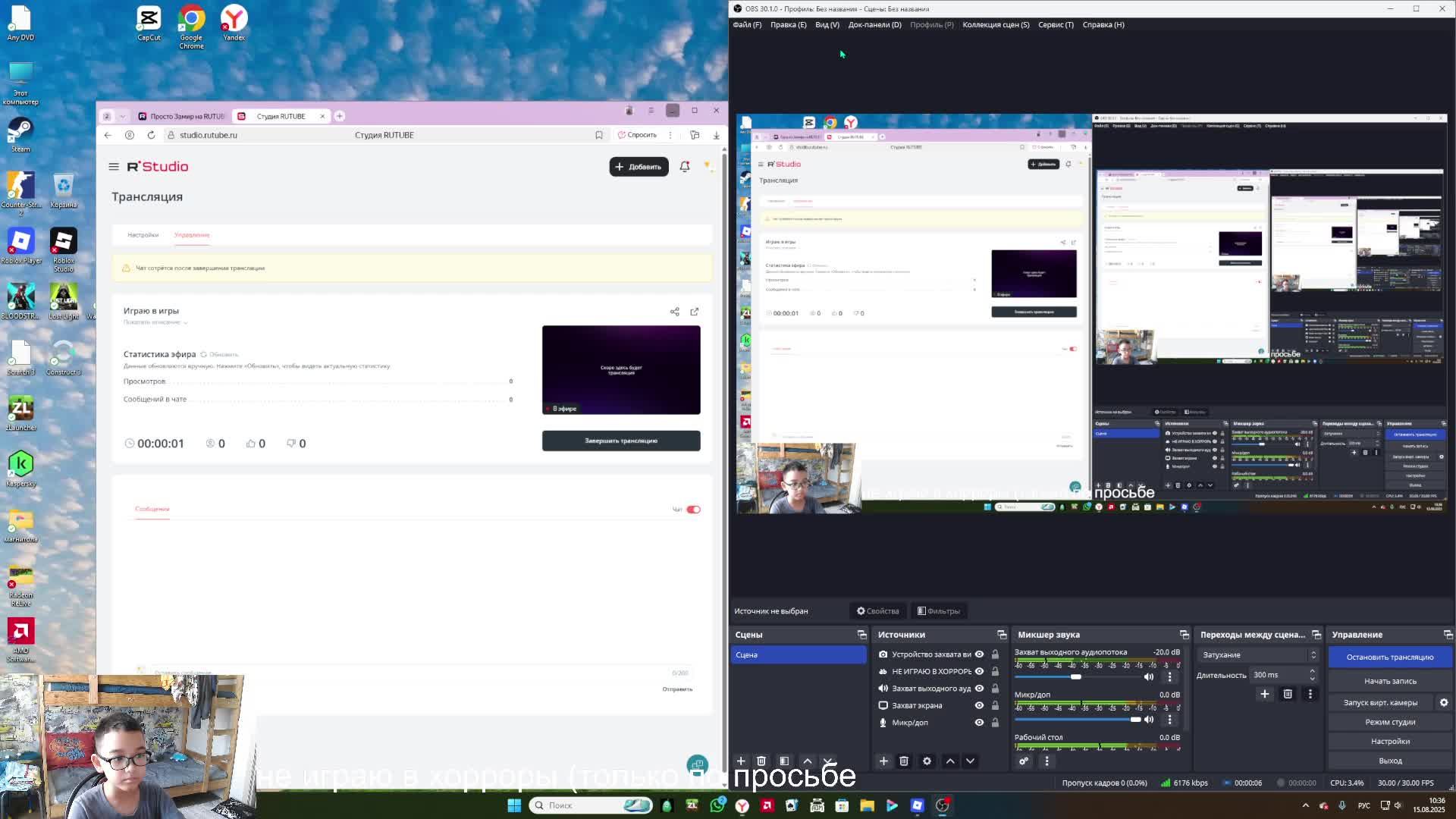Screen dimensions: 1456x819
Task: Toggle visibility of Микр/доп source
Action: 979,723
